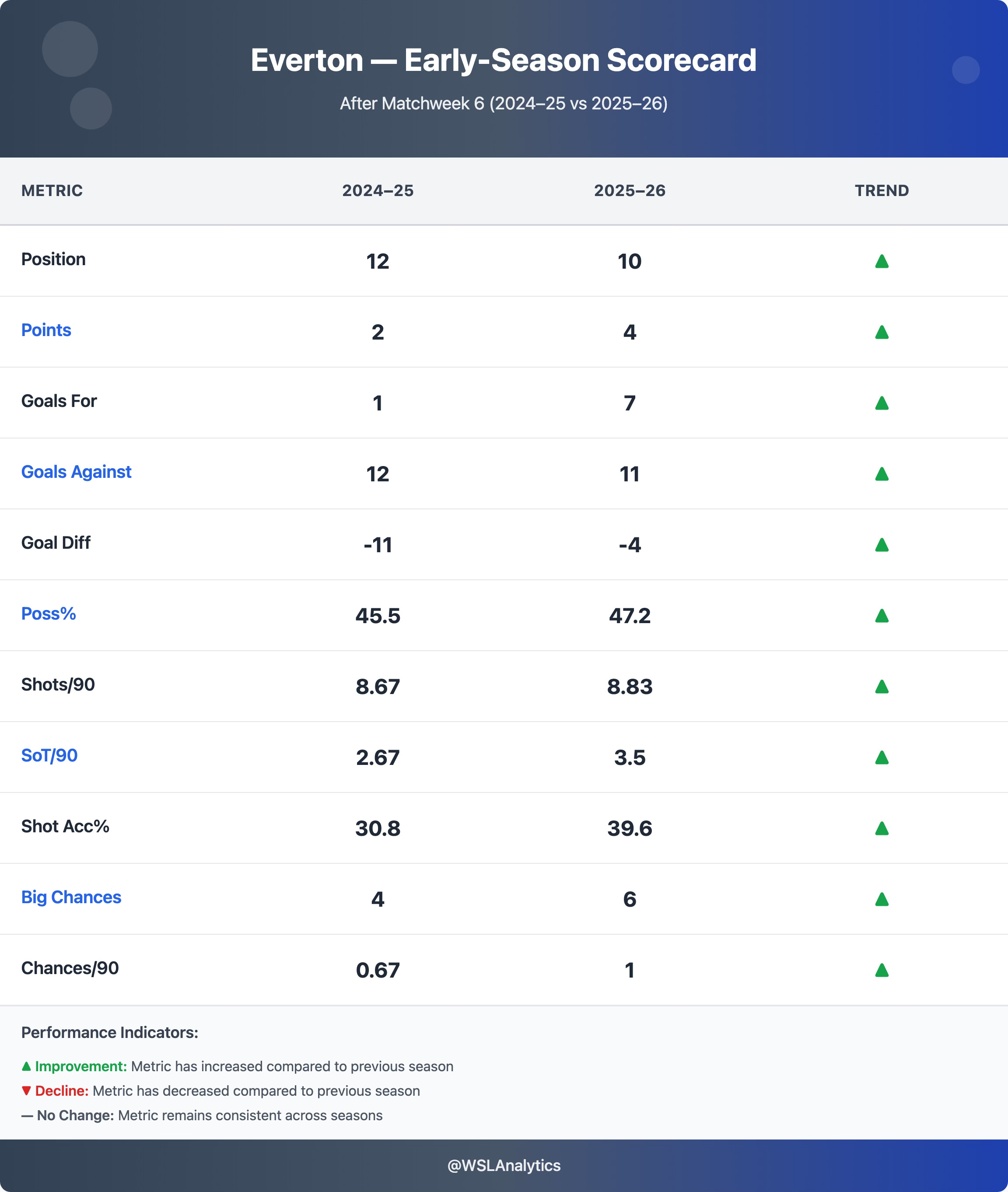Click the 2025–26 column header

[x=630, y=191]
